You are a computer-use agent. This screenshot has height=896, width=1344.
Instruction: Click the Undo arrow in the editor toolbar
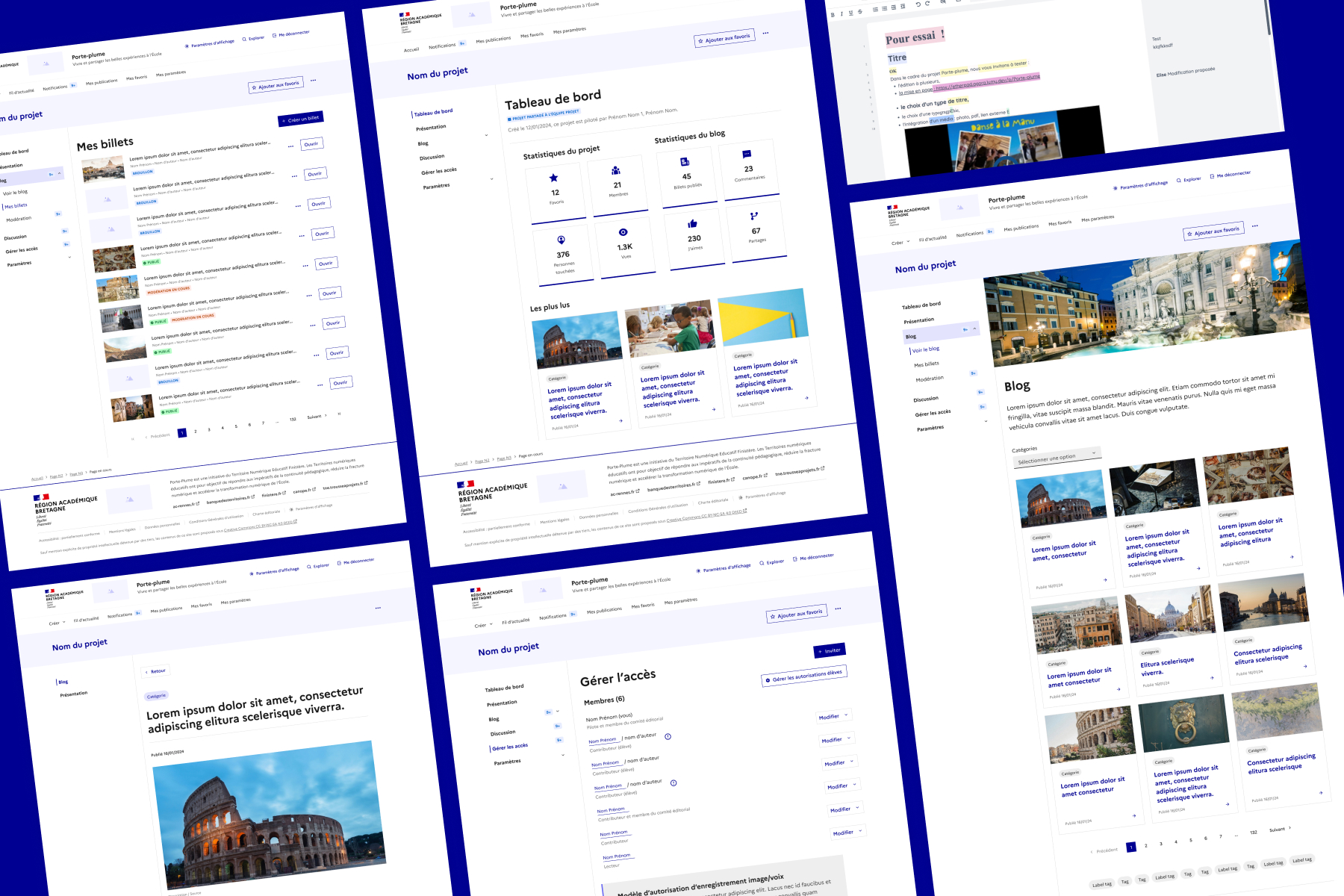918,4
